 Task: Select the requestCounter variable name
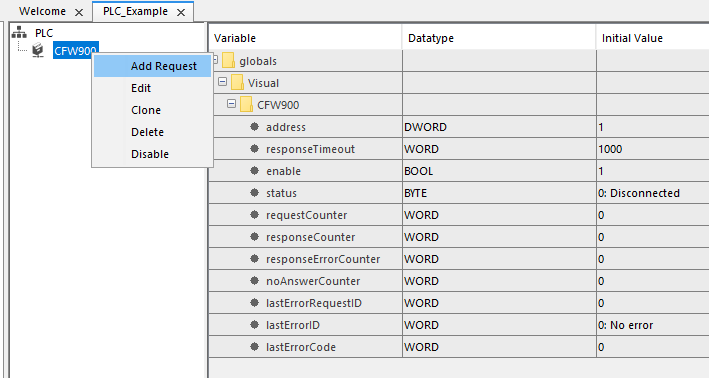pyautogui.click(x=307, y=215)
